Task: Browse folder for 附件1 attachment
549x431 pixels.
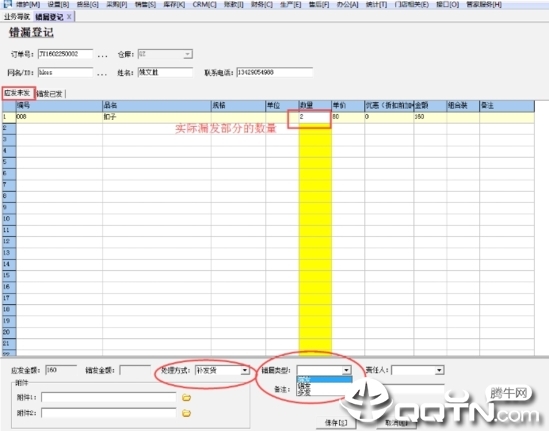Action: [x=186, y=398]
